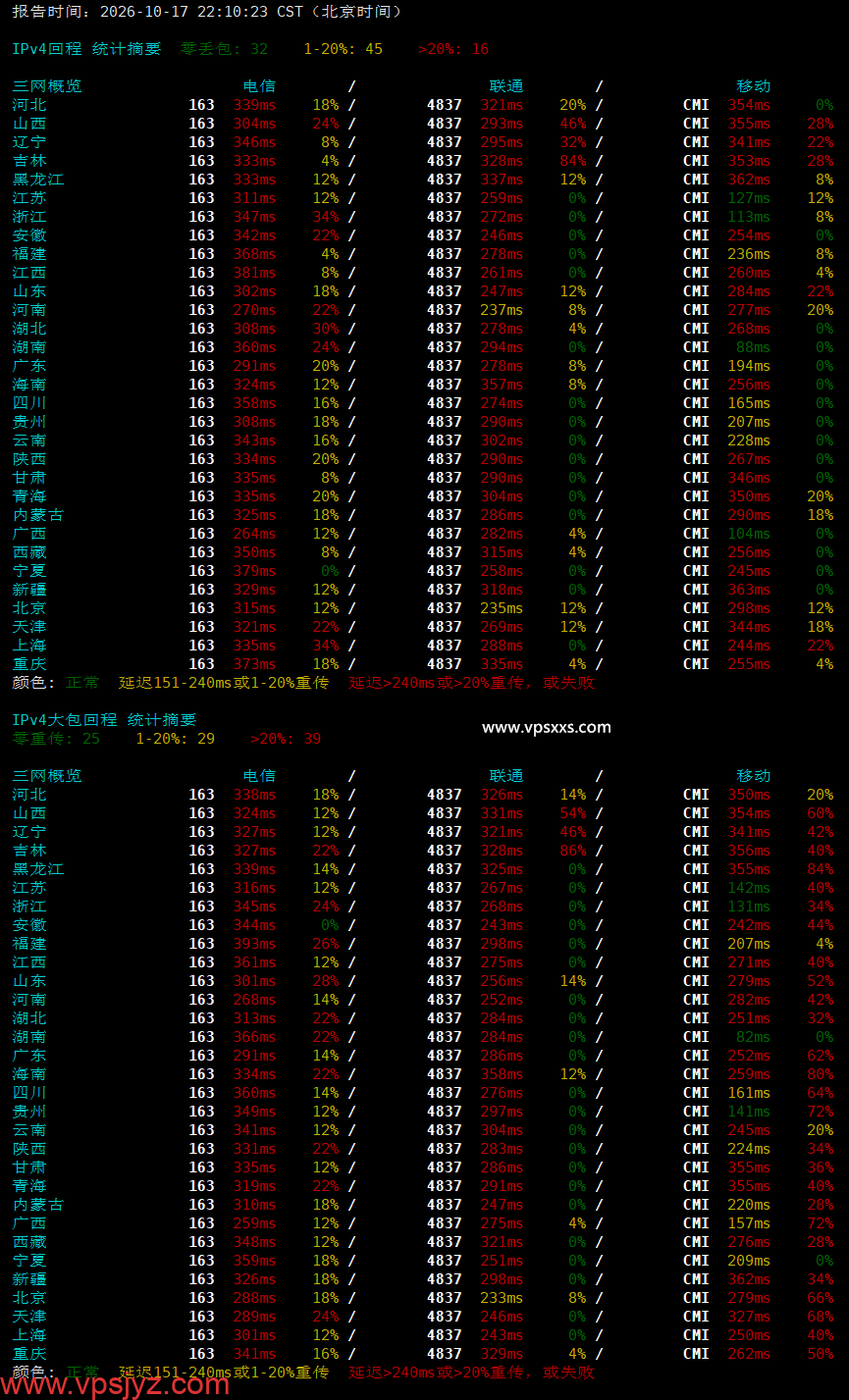
Task: Click the 104ms 移动 latency for 广西
Action: pos(749,534)
